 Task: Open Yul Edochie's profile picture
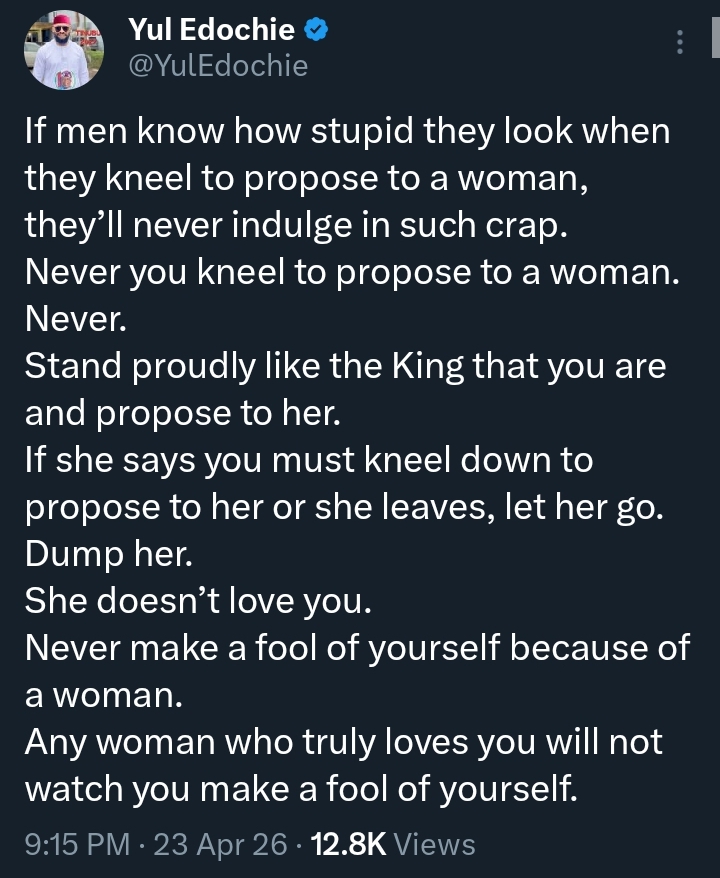coord(65,50)
